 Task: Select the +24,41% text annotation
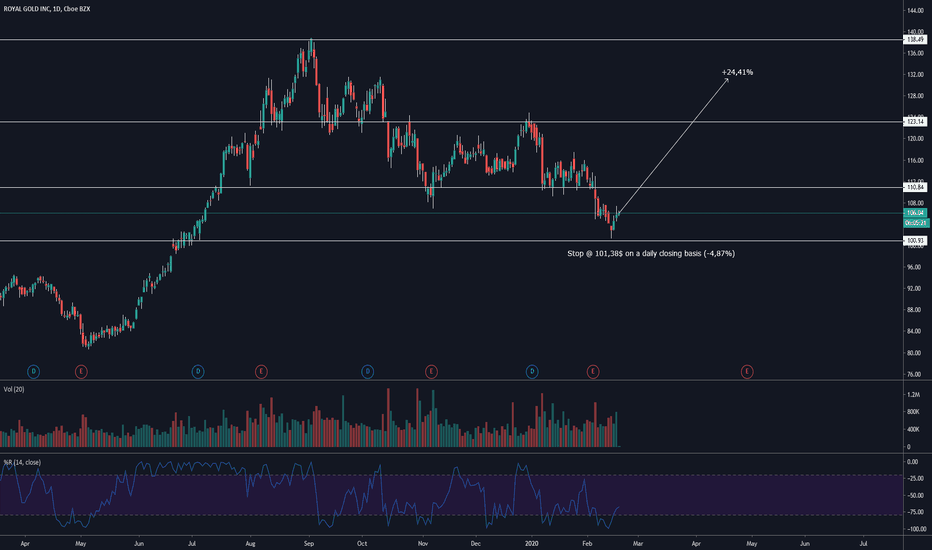738,72
